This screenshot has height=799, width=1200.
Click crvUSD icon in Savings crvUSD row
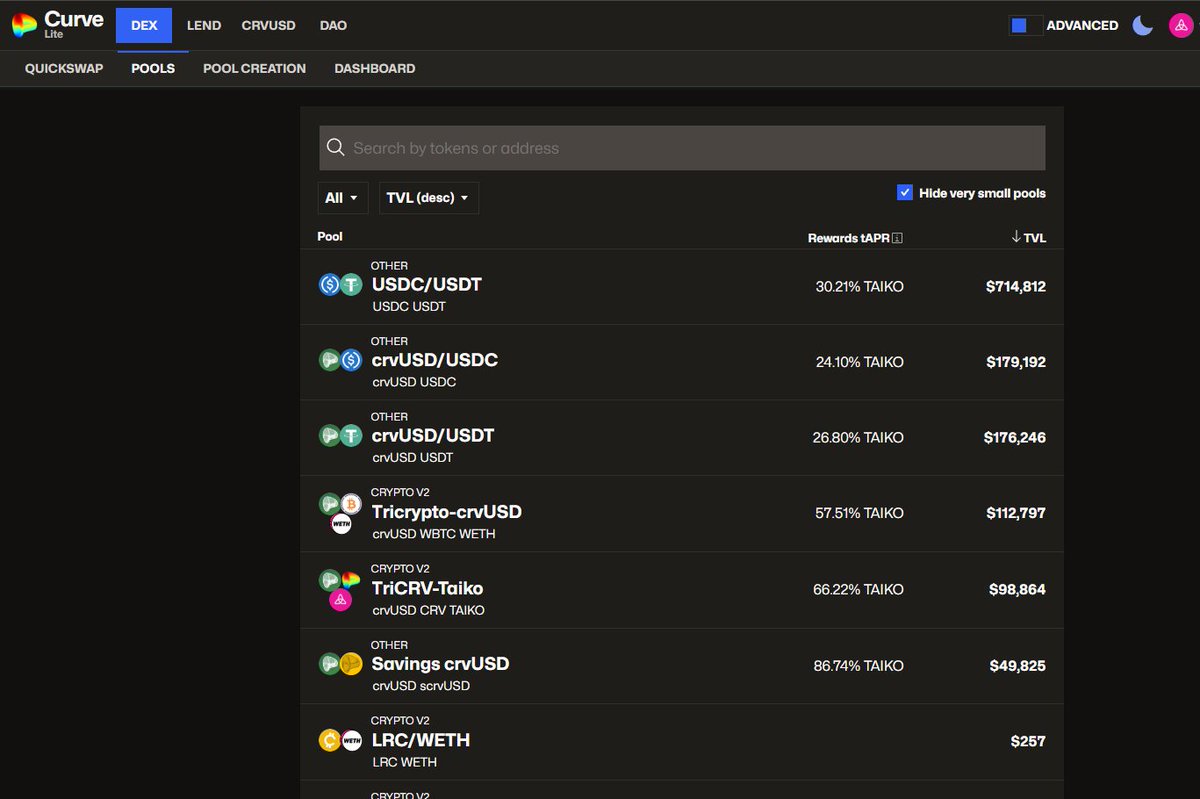click(x=330, y=664)
